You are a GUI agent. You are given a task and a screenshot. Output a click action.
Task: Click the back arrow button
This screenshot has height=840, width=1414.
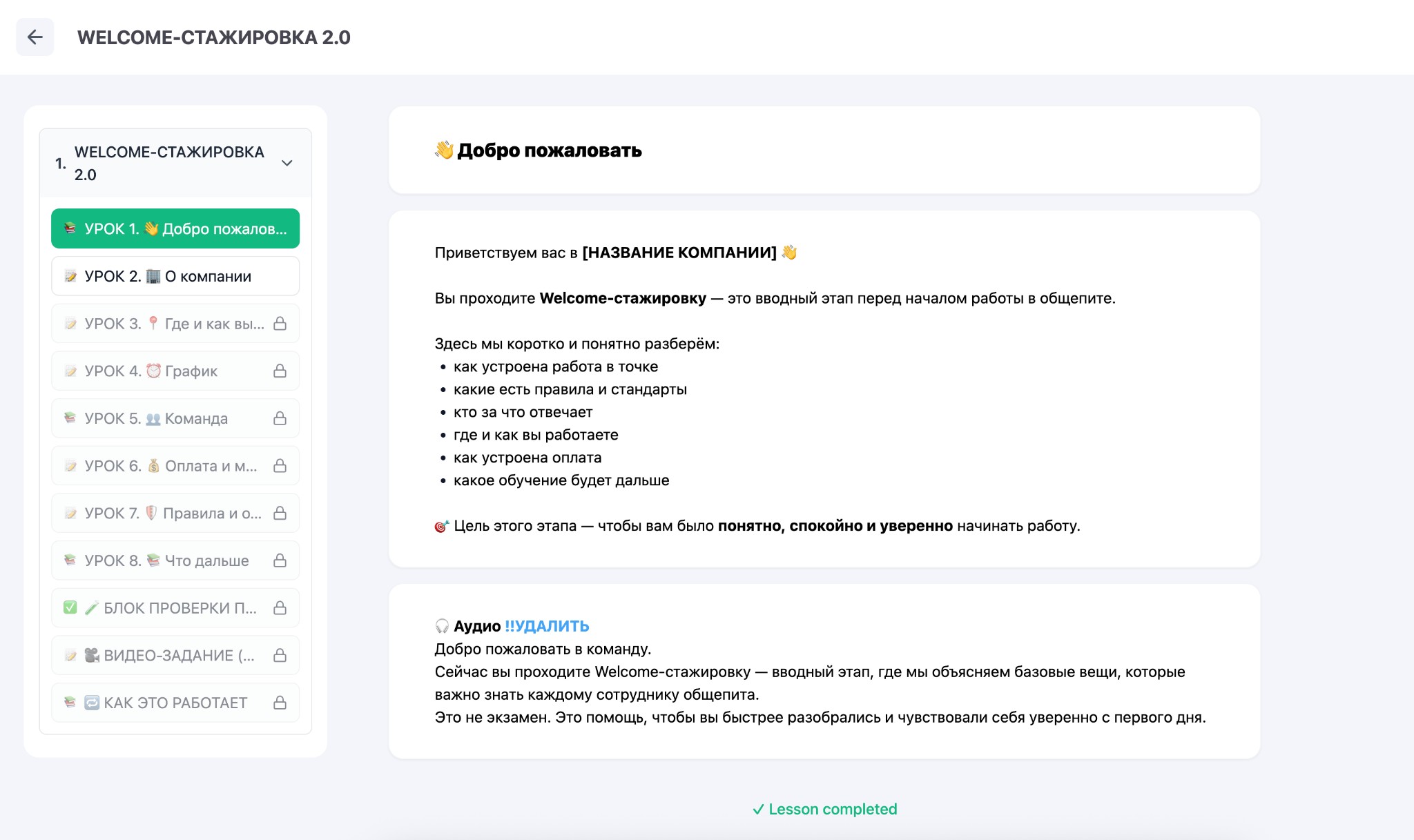tap(35, 37)
